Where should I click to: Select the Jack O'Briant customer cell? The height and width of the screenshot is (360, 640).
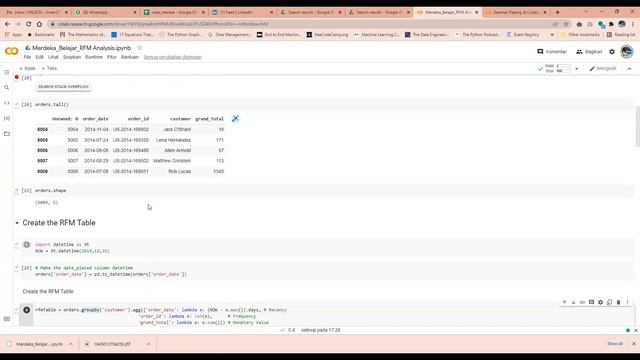point(177,129)
